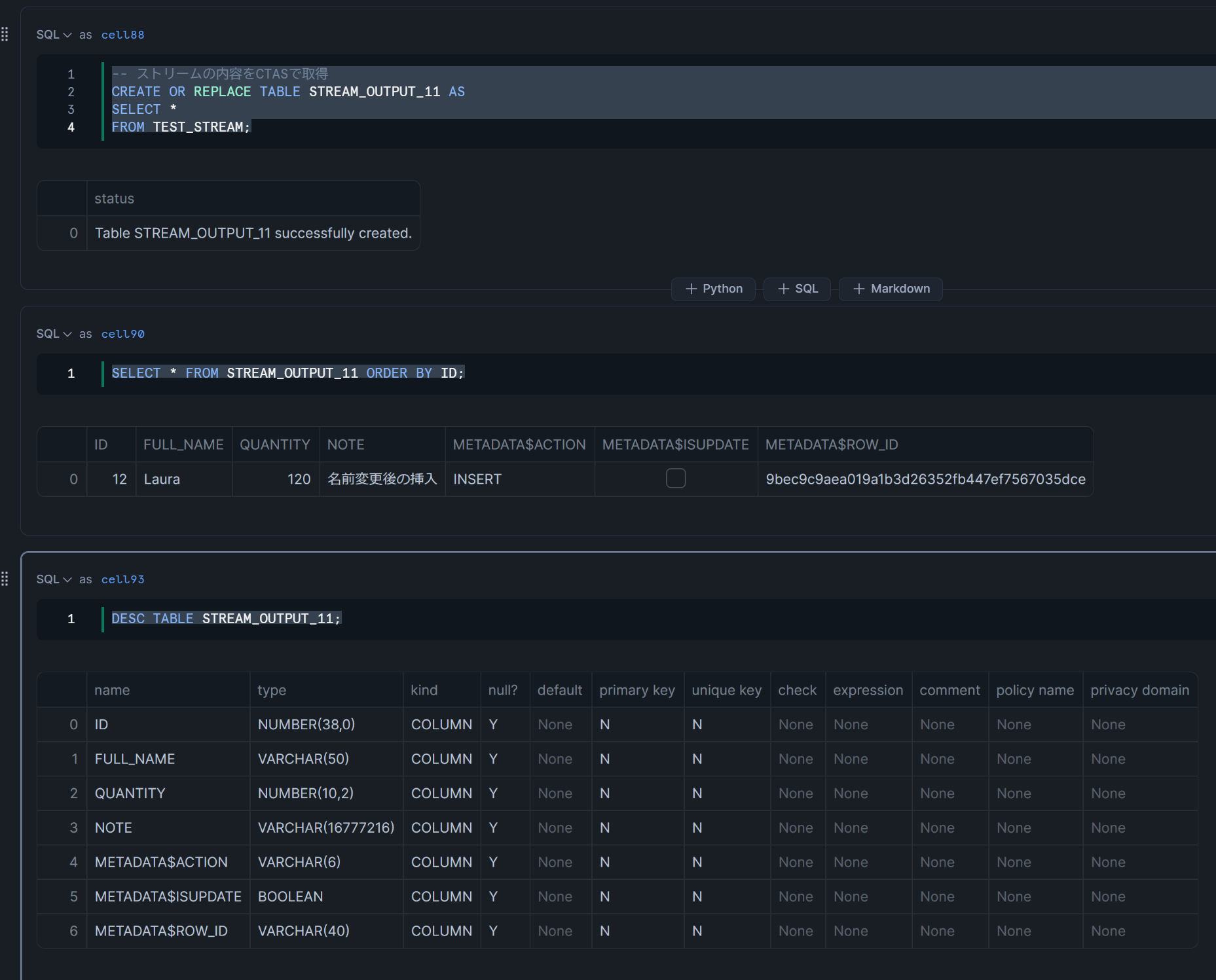Viewport: 1216px width, 980px height.
Task: Add a new Markdown cell
Action: (891, 289)
